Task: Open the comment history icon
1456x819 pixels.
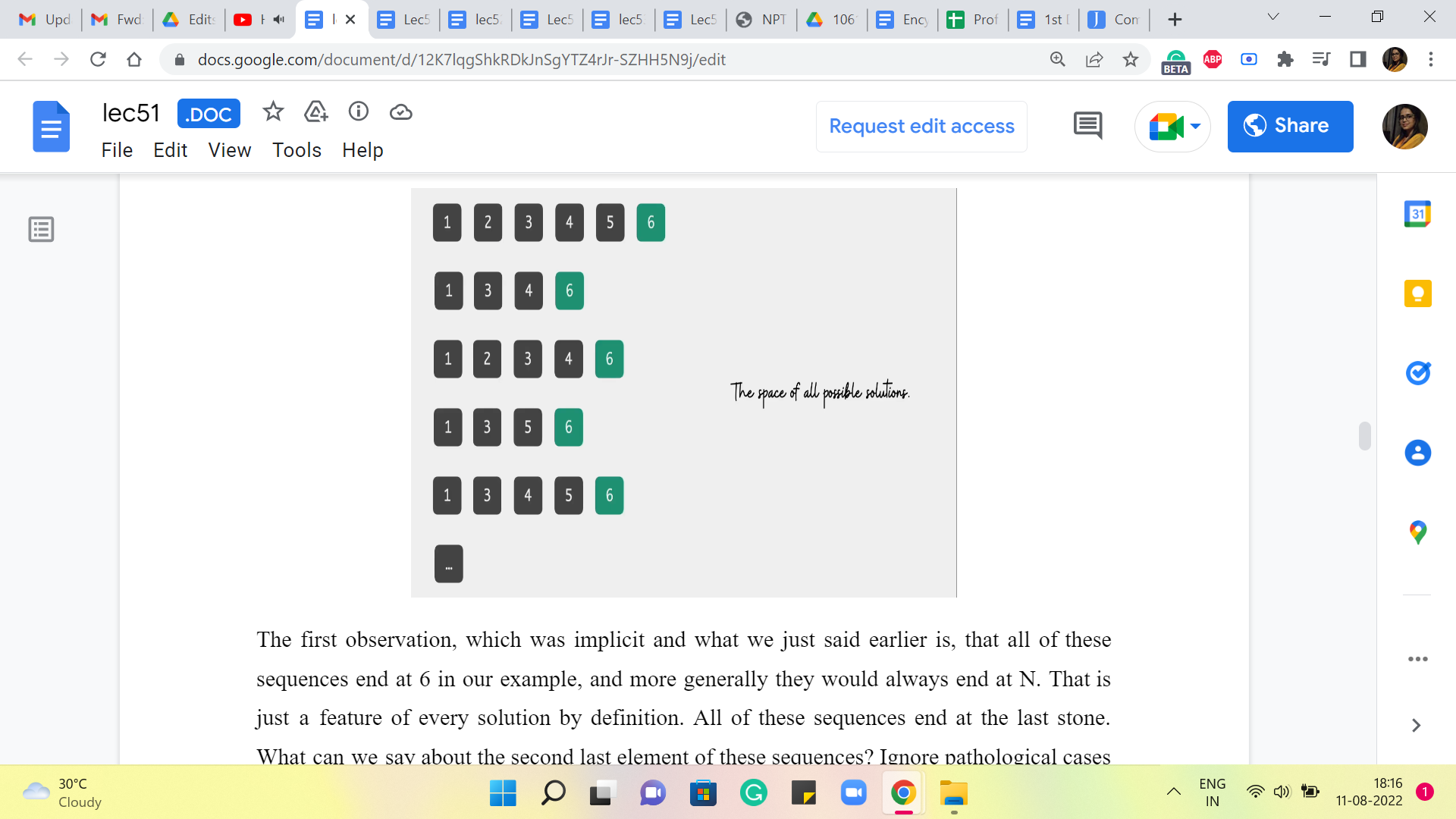Action: [x=1087, y=125]
